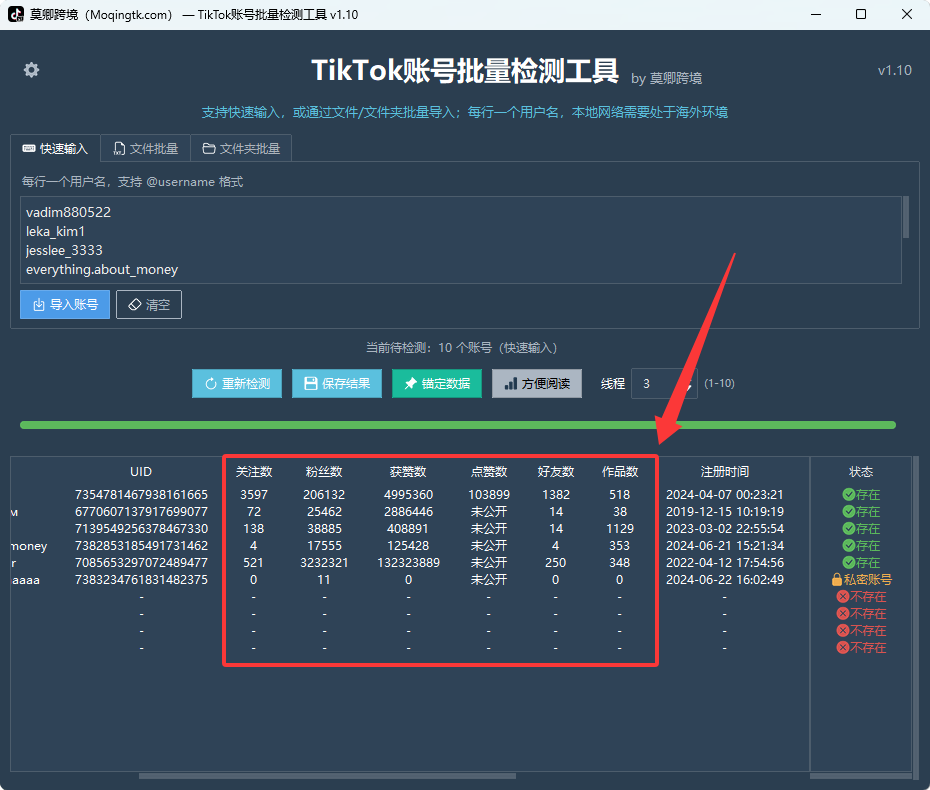Screen dimensions: 930x790
Task: Click registration time 2024-04-07 00:23:21
Action: click(x=725, y=495)
